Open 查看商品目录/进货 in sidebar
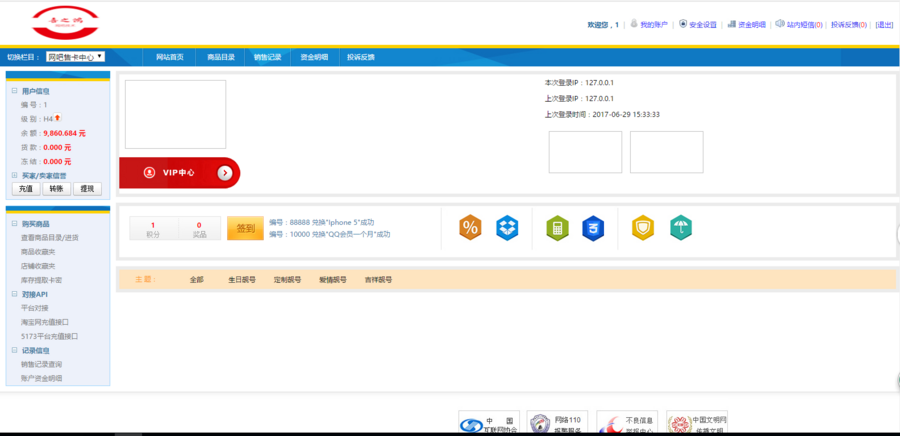The height and width of the screenshot is (436, 900). pyautogui.click(x=49, y=238)
